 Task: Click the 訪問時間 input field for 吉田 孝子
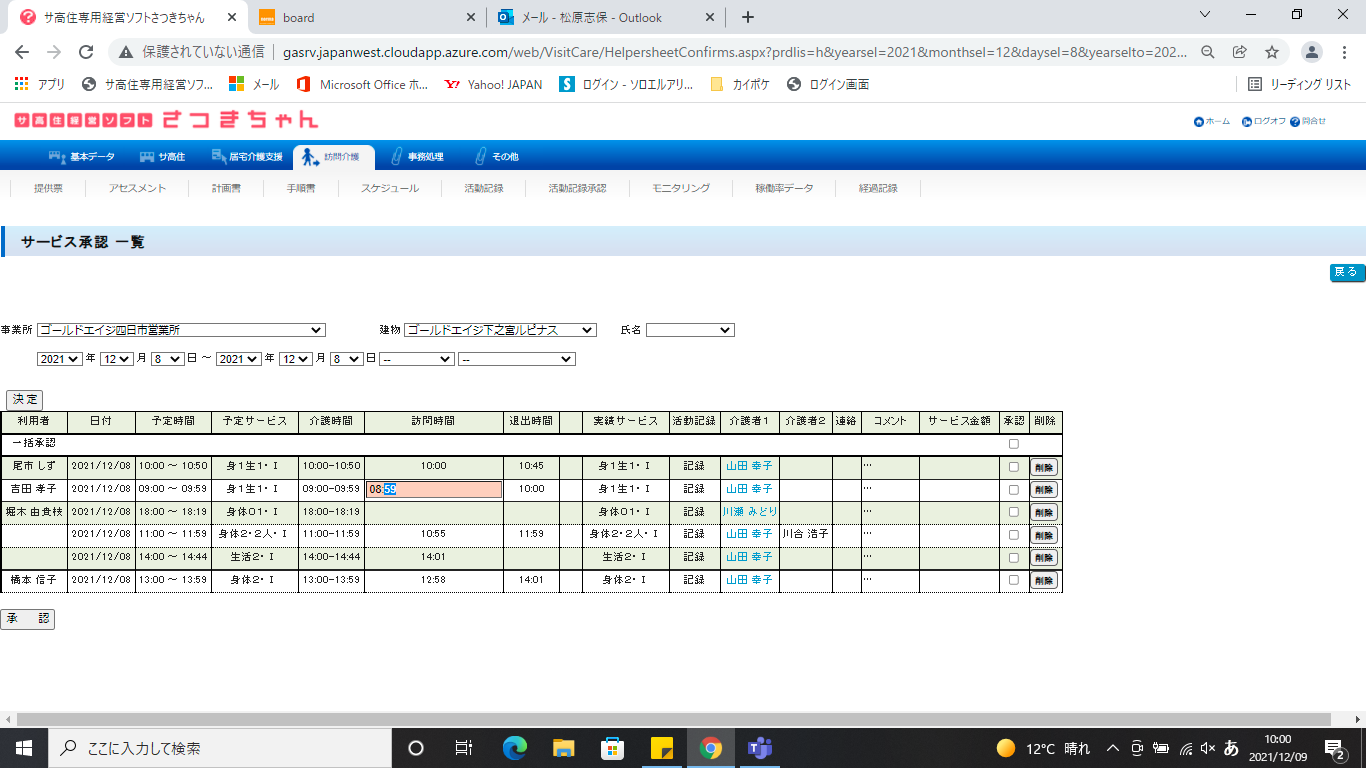[x=434, y=490]
